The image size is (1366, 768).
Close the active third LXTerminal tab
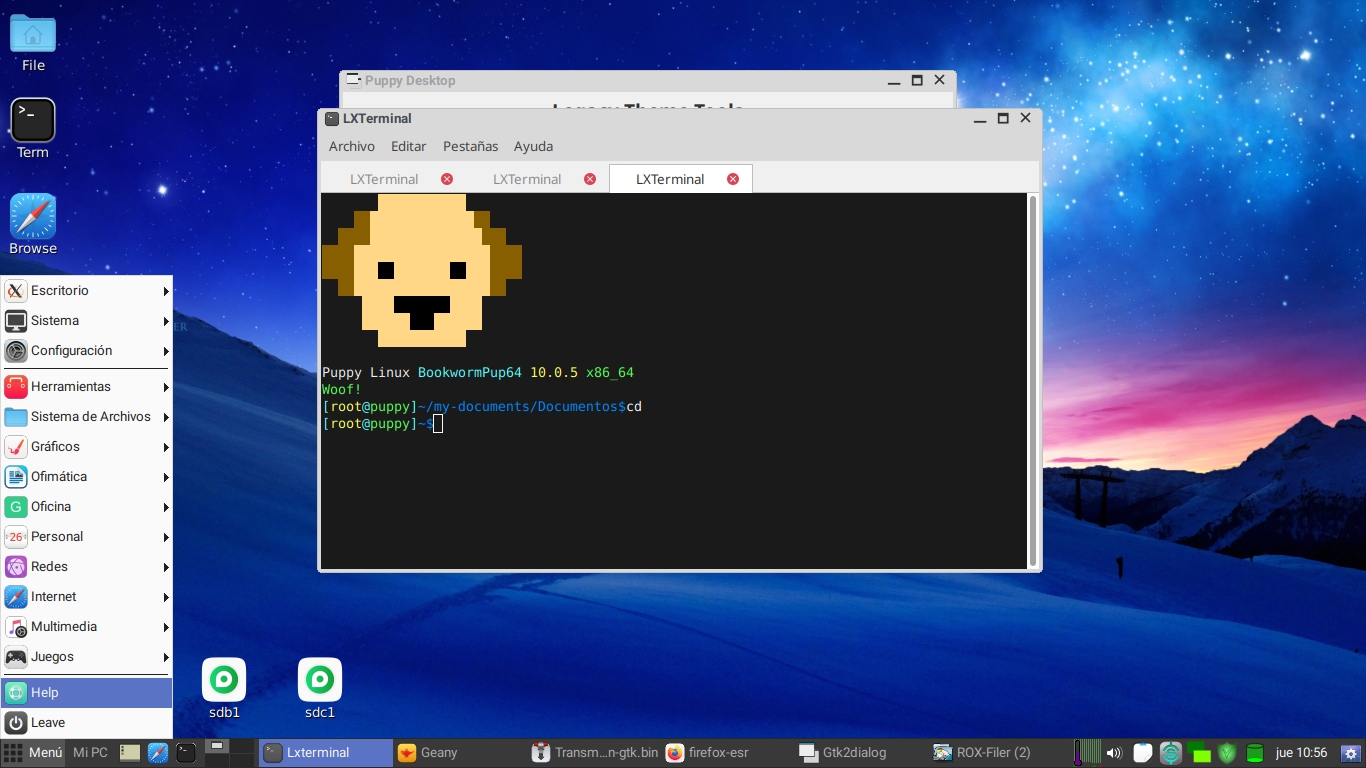[733, 179]
